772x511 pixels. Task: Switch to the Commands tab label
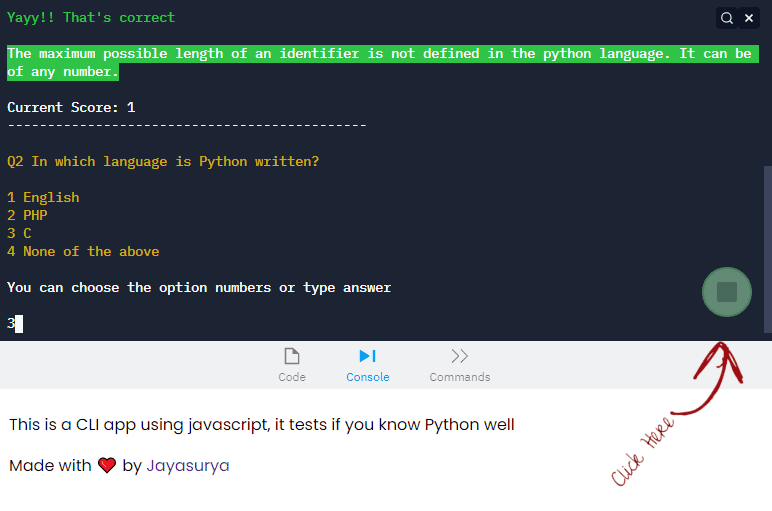pos(459,377)
